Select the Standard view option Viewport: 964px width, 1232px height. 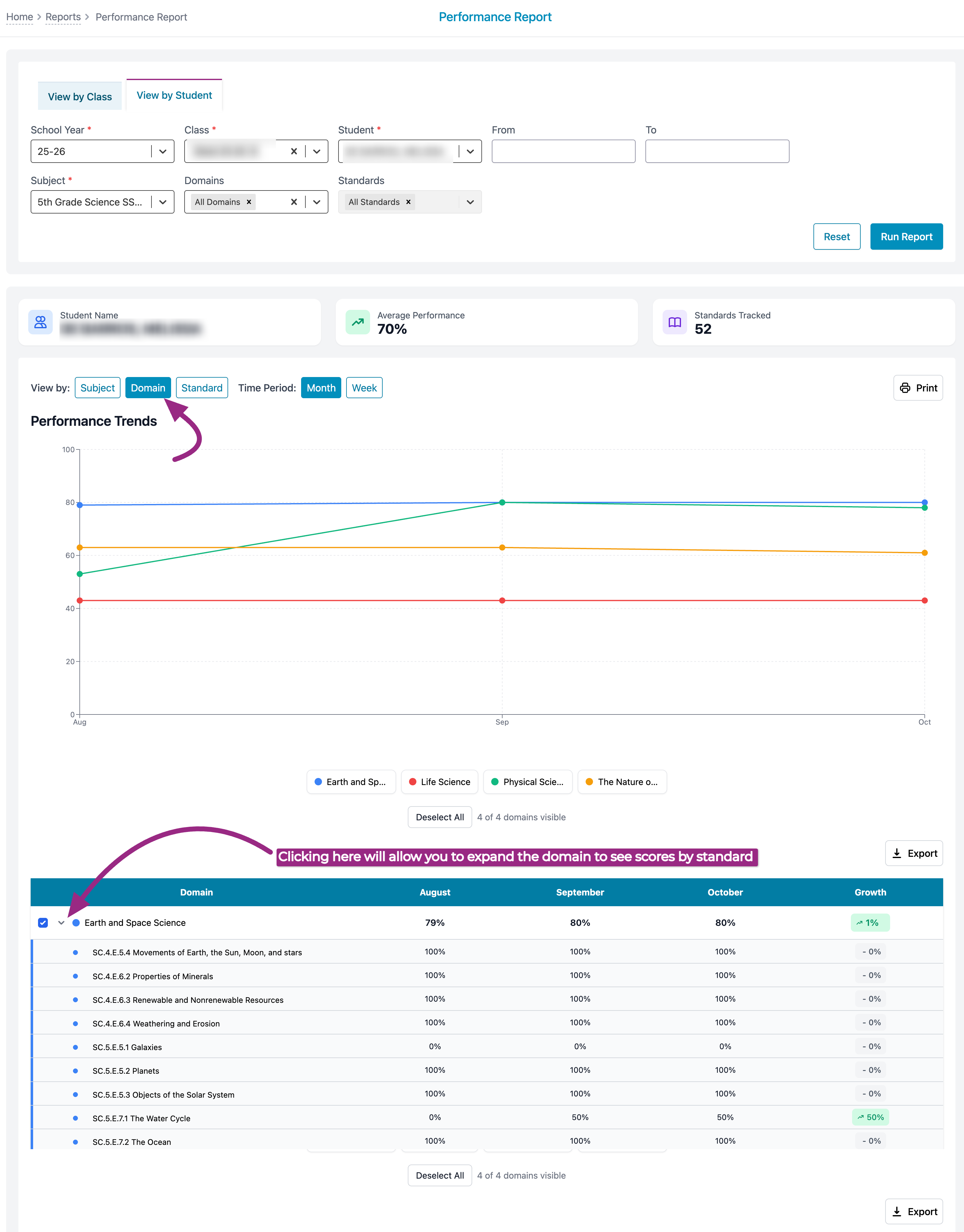(201, 388)
